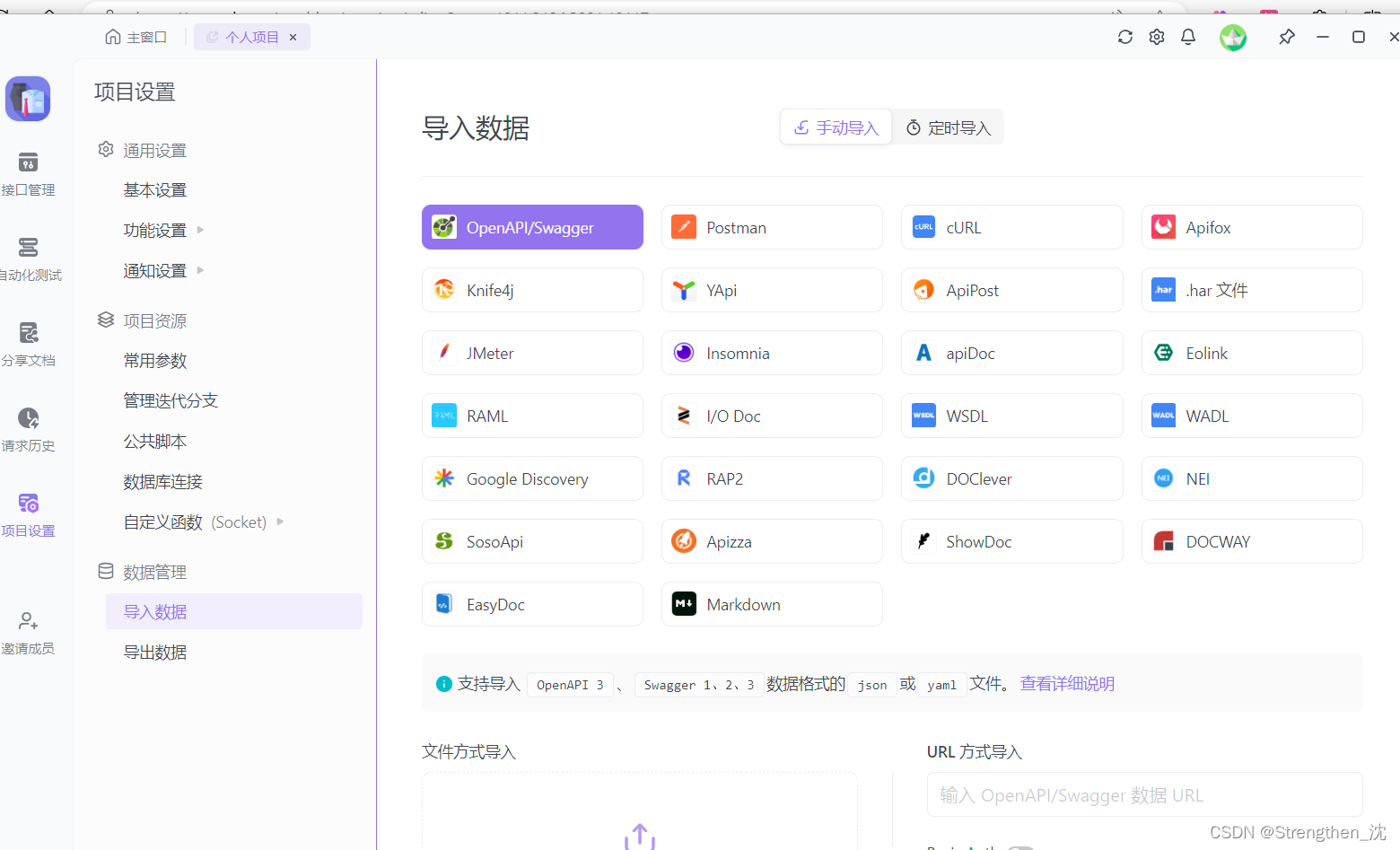The height and width of the screenshot is (850, 1400).
Task: Select Apizza import option
Action: [772, 541]
